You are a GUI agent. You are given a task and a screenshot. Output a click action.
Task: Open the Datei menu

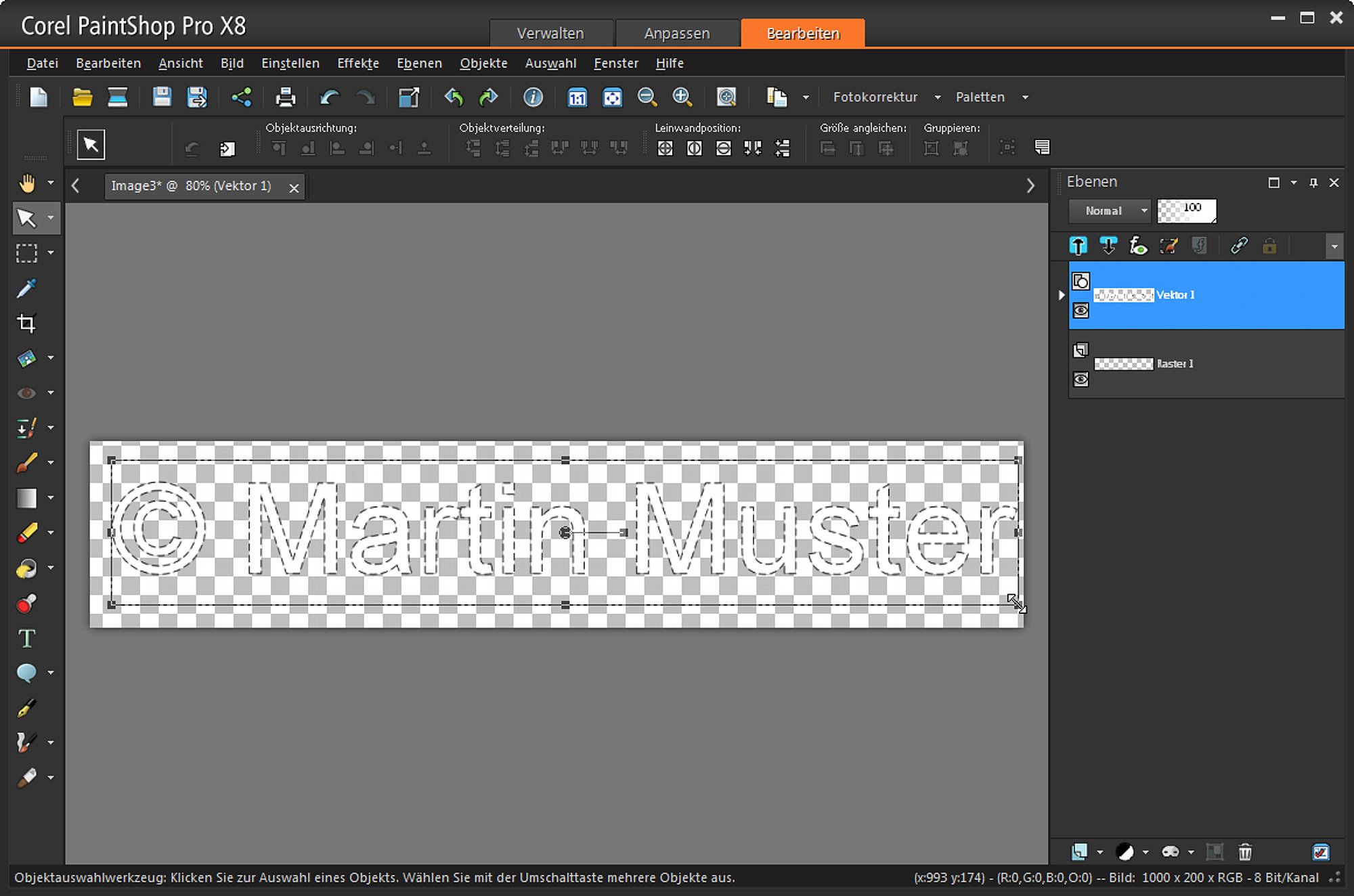(x=43, y=64)
